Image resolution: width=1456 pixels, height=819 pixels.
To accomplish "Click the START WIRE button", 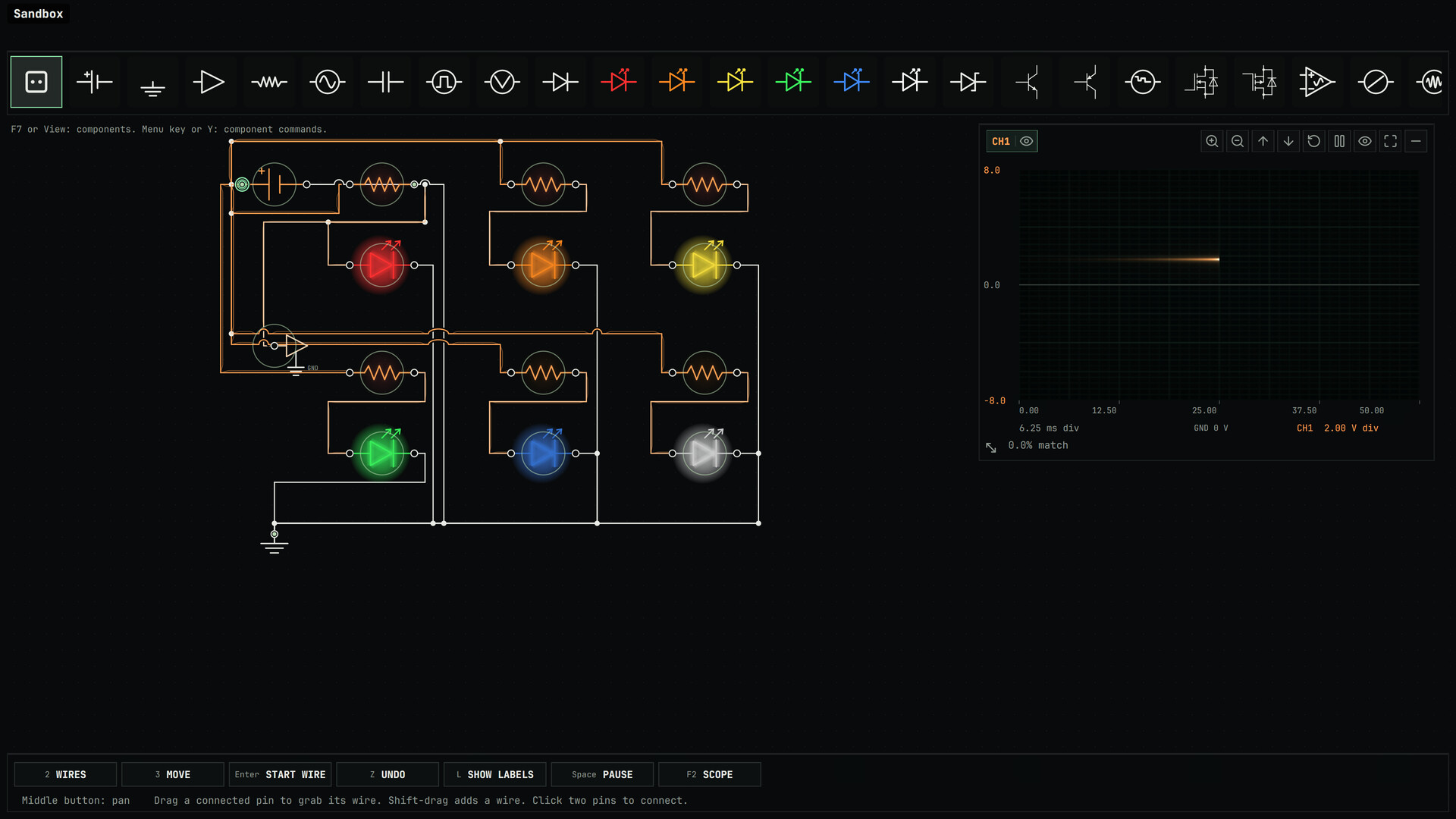I will coord(280,774).
